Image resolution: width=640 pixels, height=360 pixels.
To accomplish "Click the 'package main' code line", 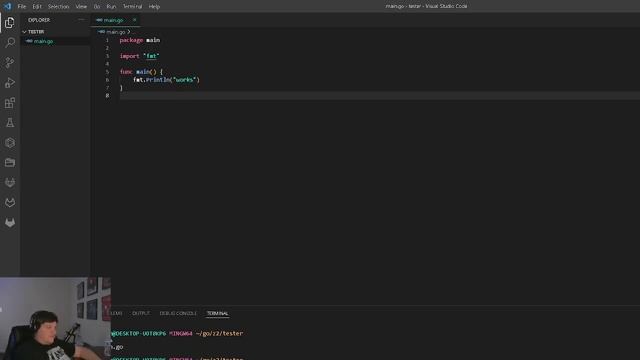I will (x=140, y=40).
